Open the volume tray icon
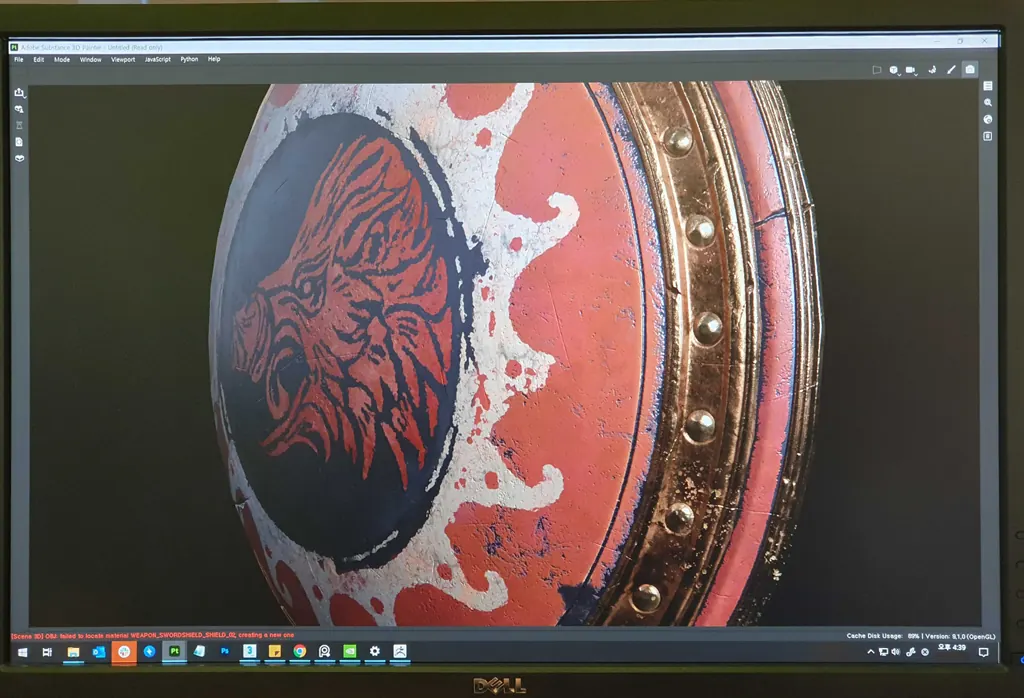The height and width of the screenshot is (698, 1024). click(x=895, y=652)
